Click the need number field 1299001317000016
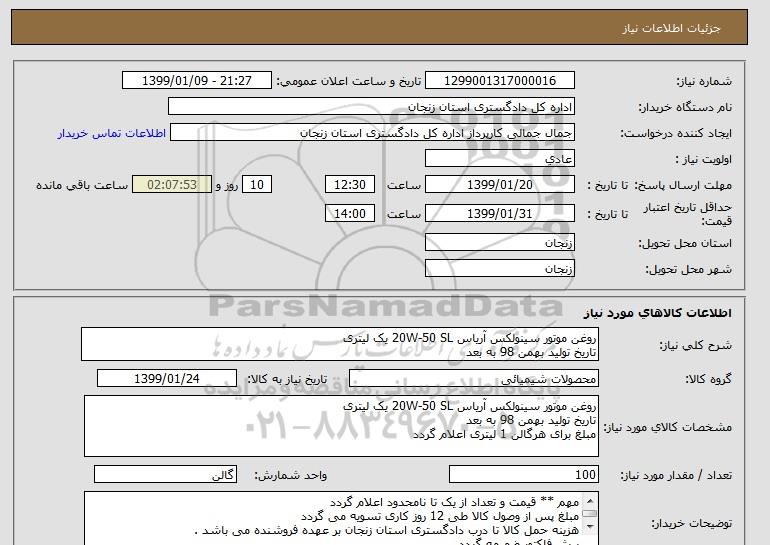 [x=499, y=81]
